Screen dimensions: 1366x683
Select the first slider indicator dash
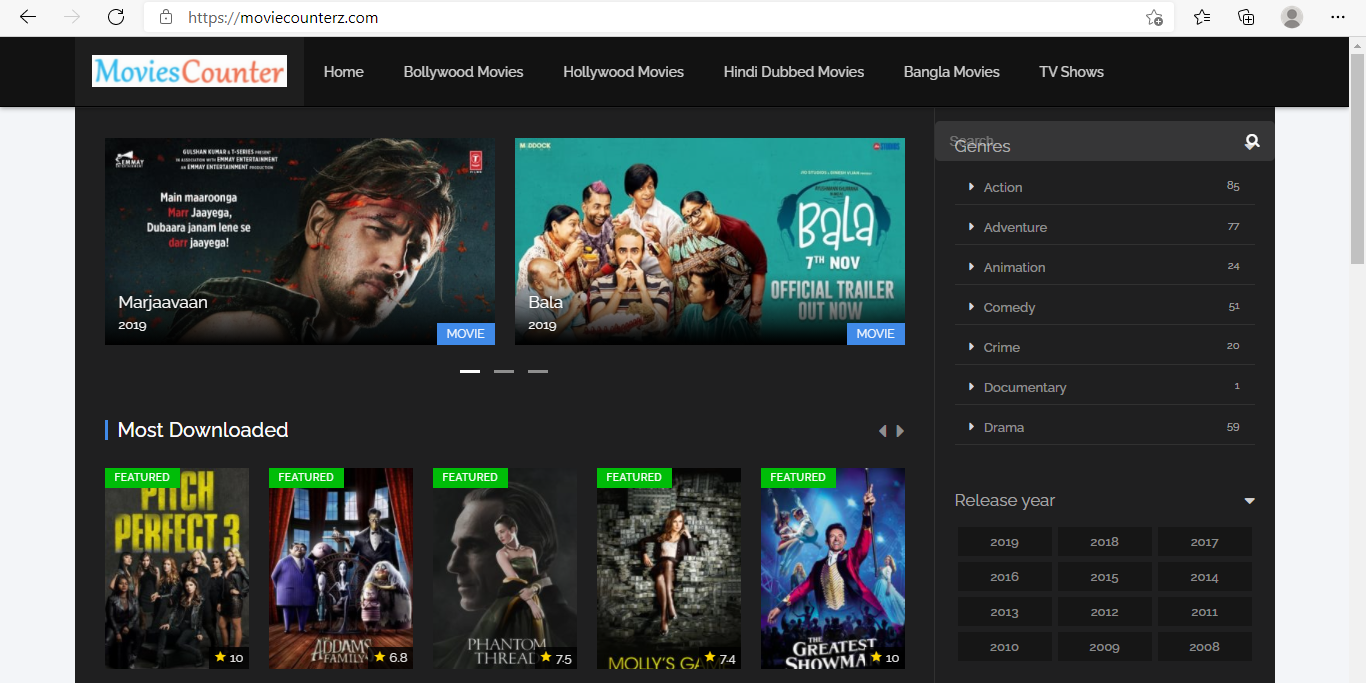point(470,371)
